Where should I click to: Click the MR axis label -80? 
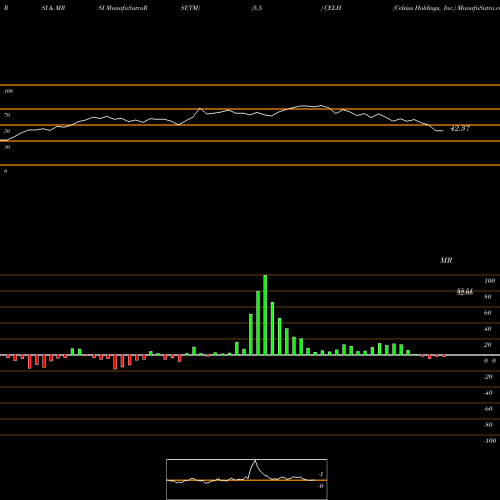(x=488, y=425)
